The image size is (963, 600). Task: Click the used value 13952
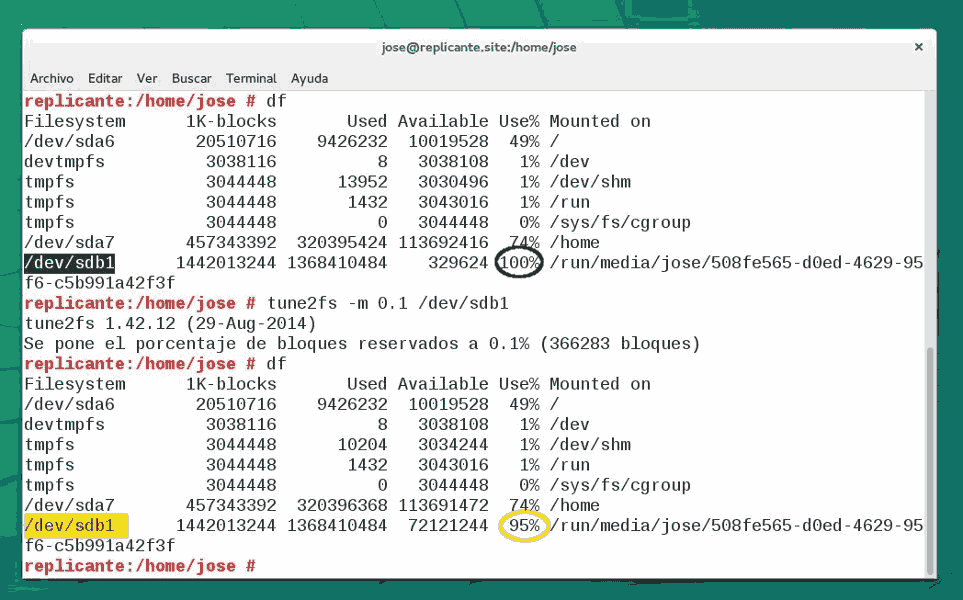[x=362, y=182]
